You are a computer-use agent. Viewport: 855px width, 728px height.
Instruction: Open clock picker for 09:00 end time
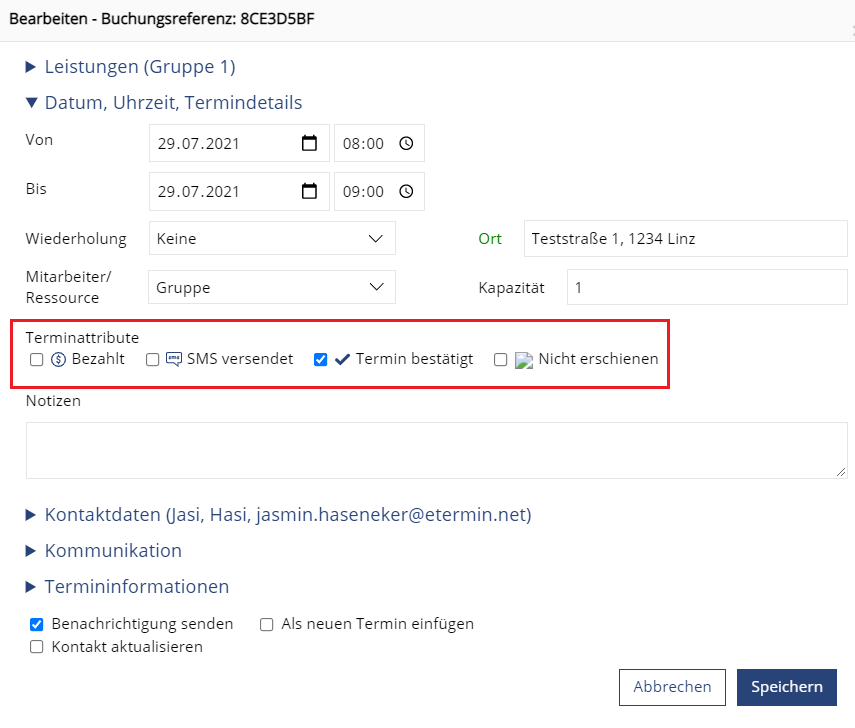406,191
